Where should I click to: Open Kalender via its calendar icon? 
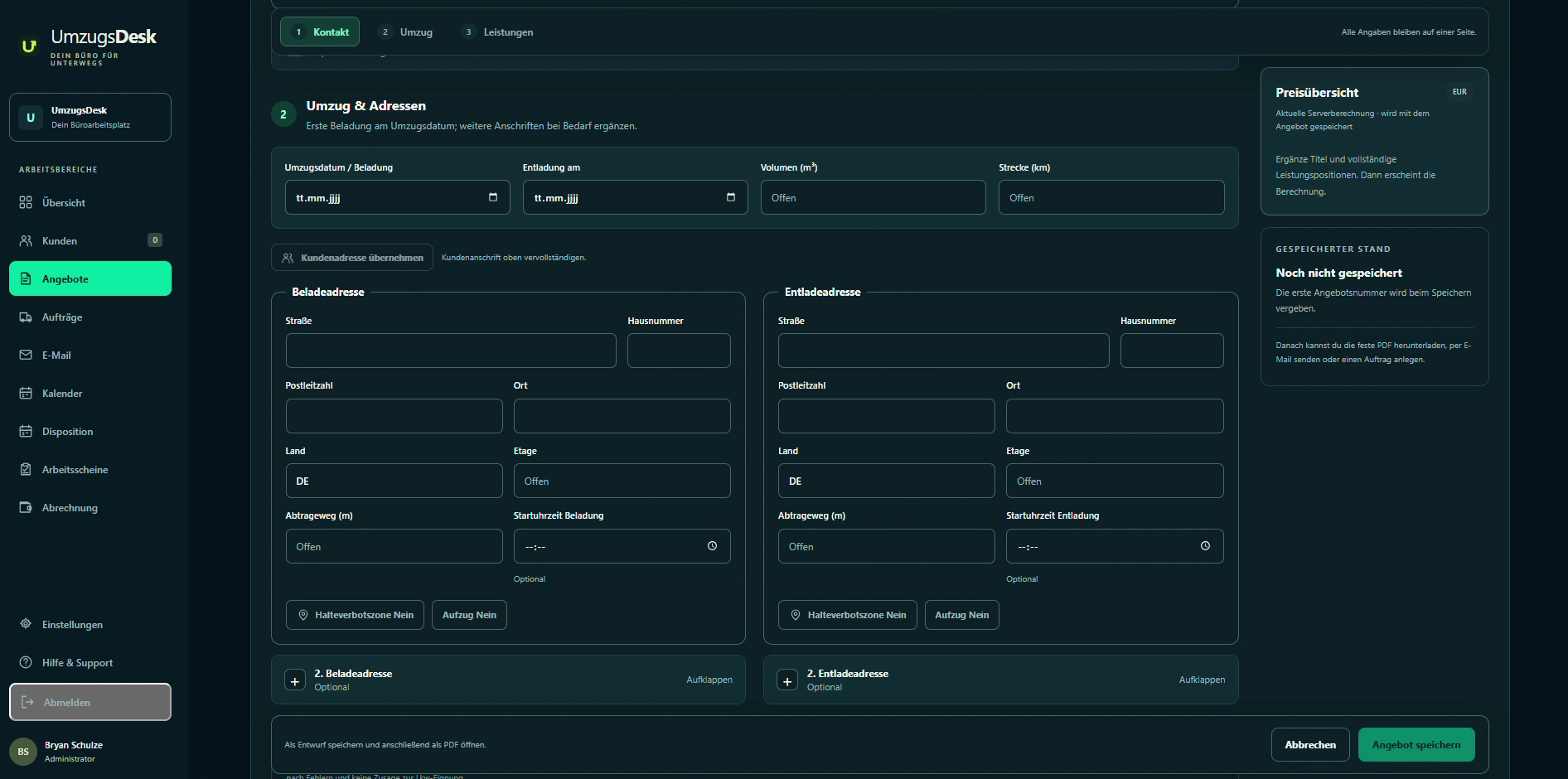(26, 393)
